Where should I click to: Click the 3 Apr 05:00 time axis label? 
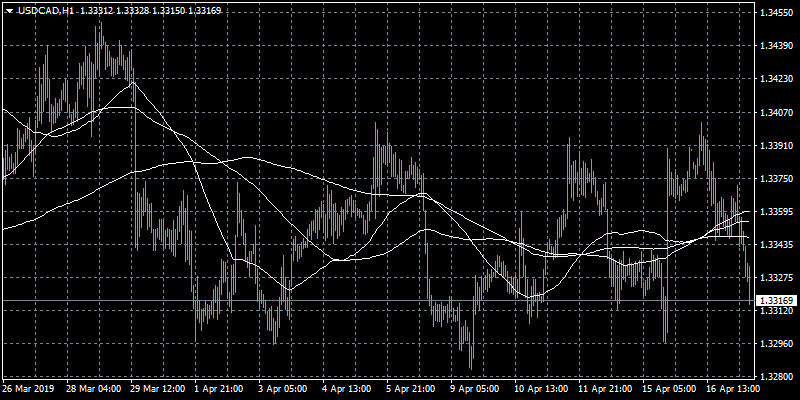[x=284, y=389]
